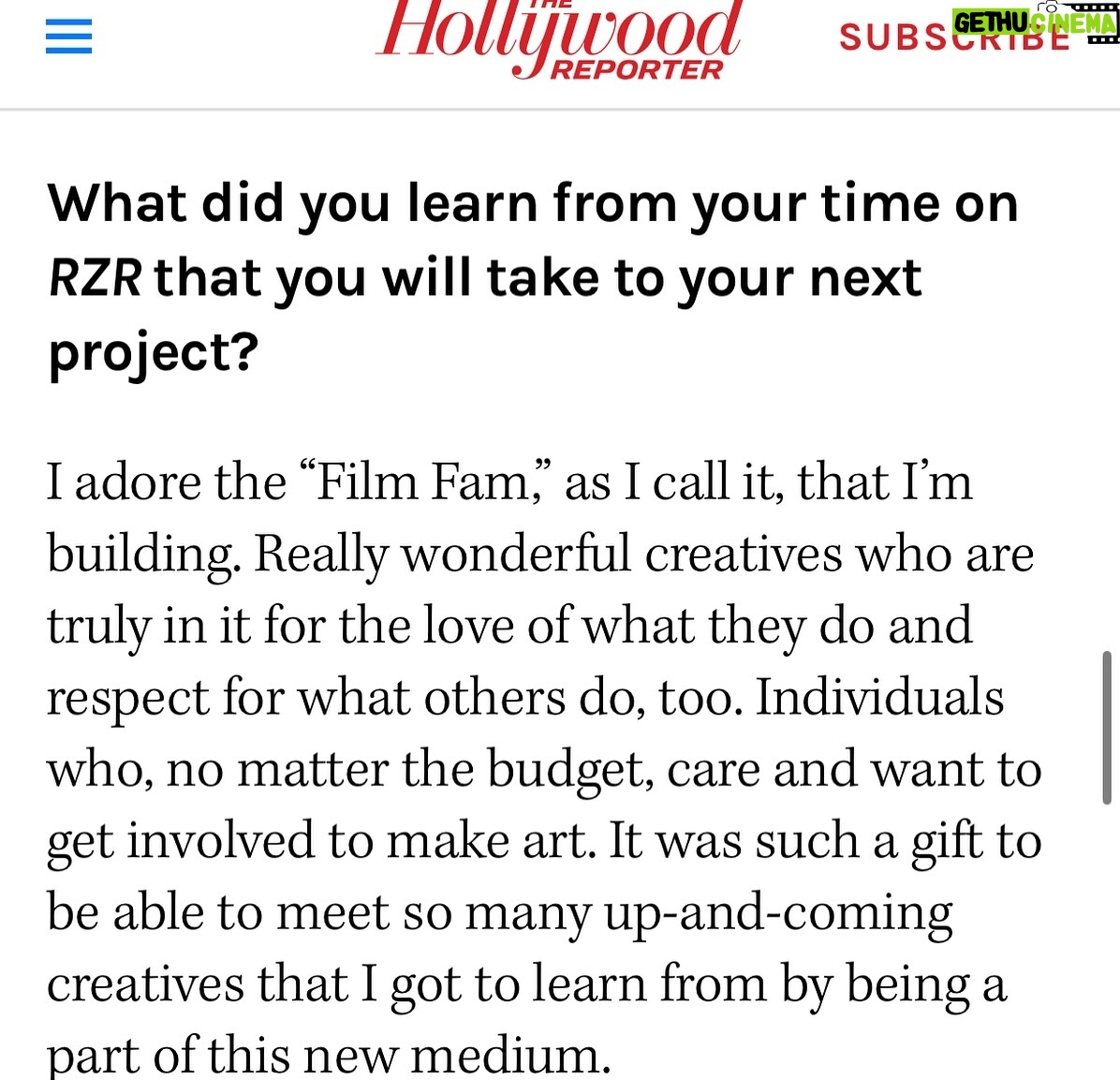1120x1080 pixels.
Task: Open the blue hamburger menu
Action: click(68, 37)
